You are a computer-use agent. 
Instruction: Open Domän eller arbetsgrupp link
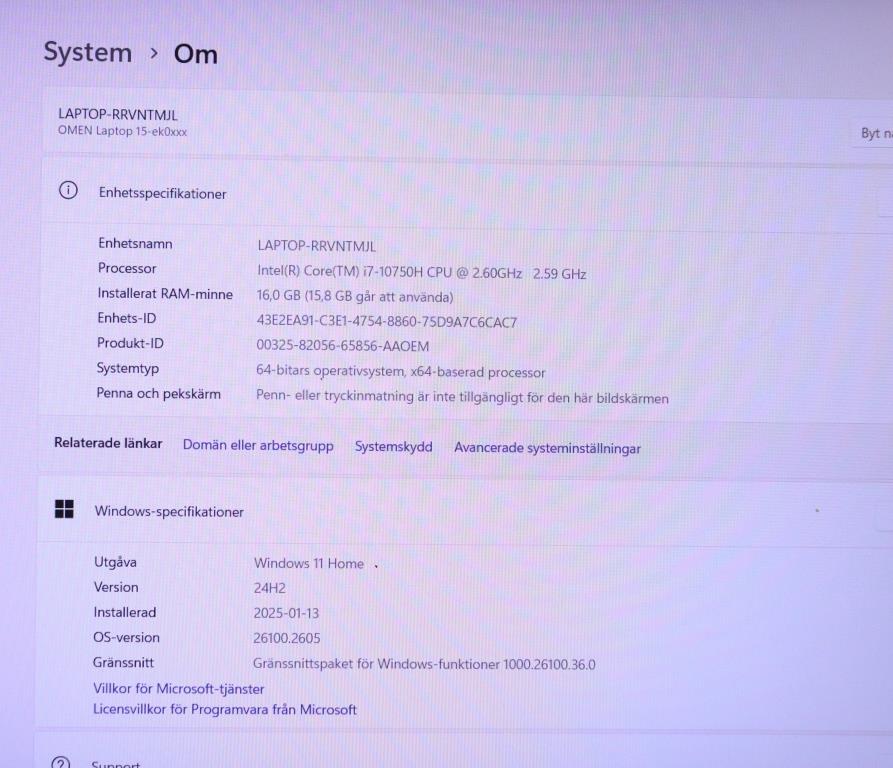tap(258, 445)
